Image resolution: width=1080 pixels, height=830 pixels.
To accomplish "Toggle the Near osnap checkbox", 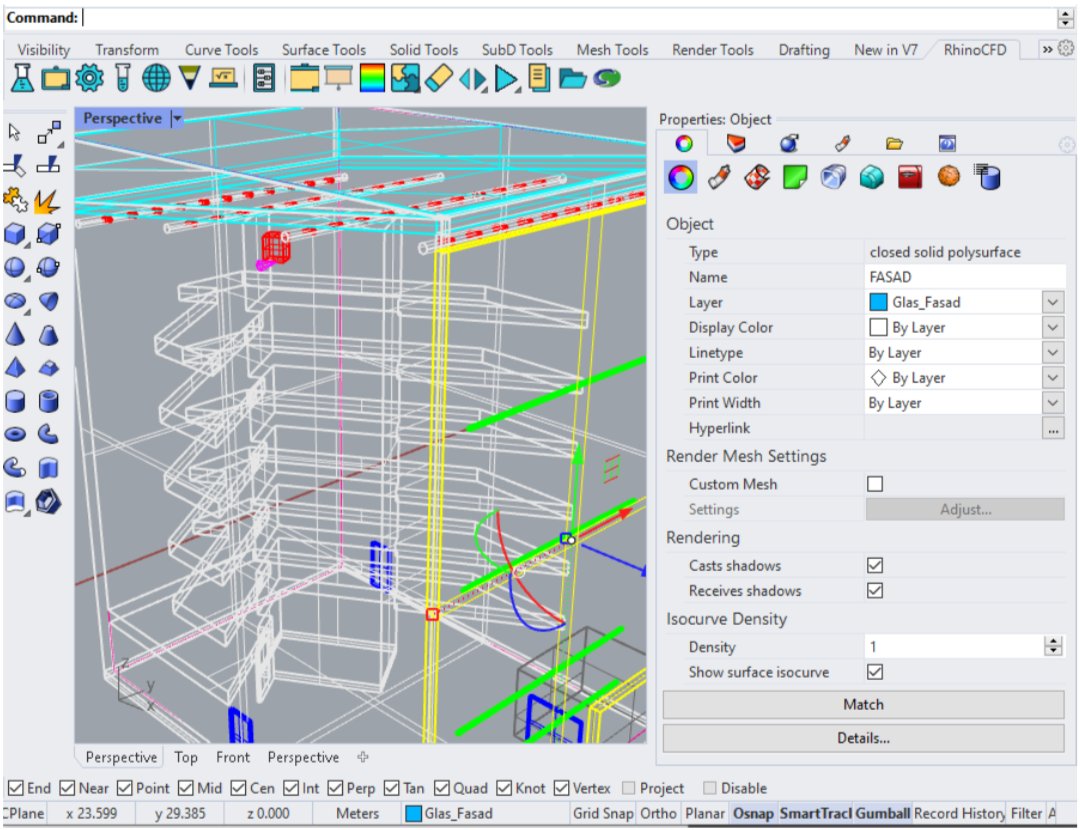I will coord(67,787).
